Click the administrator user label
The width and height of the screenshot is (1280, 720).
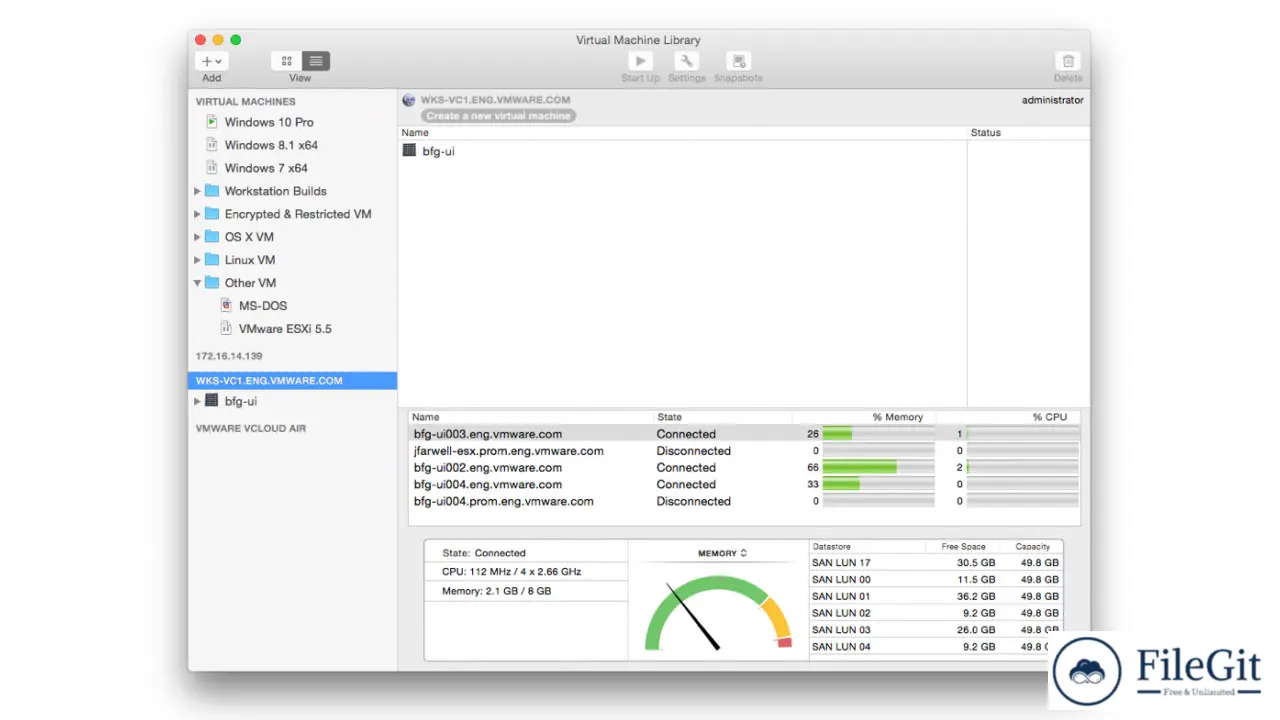pyautogui.click(x=1052, y=100)
